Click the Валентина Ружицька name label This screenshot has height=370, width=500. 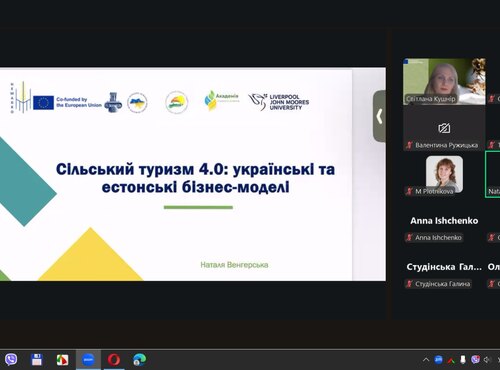point(446,145)
